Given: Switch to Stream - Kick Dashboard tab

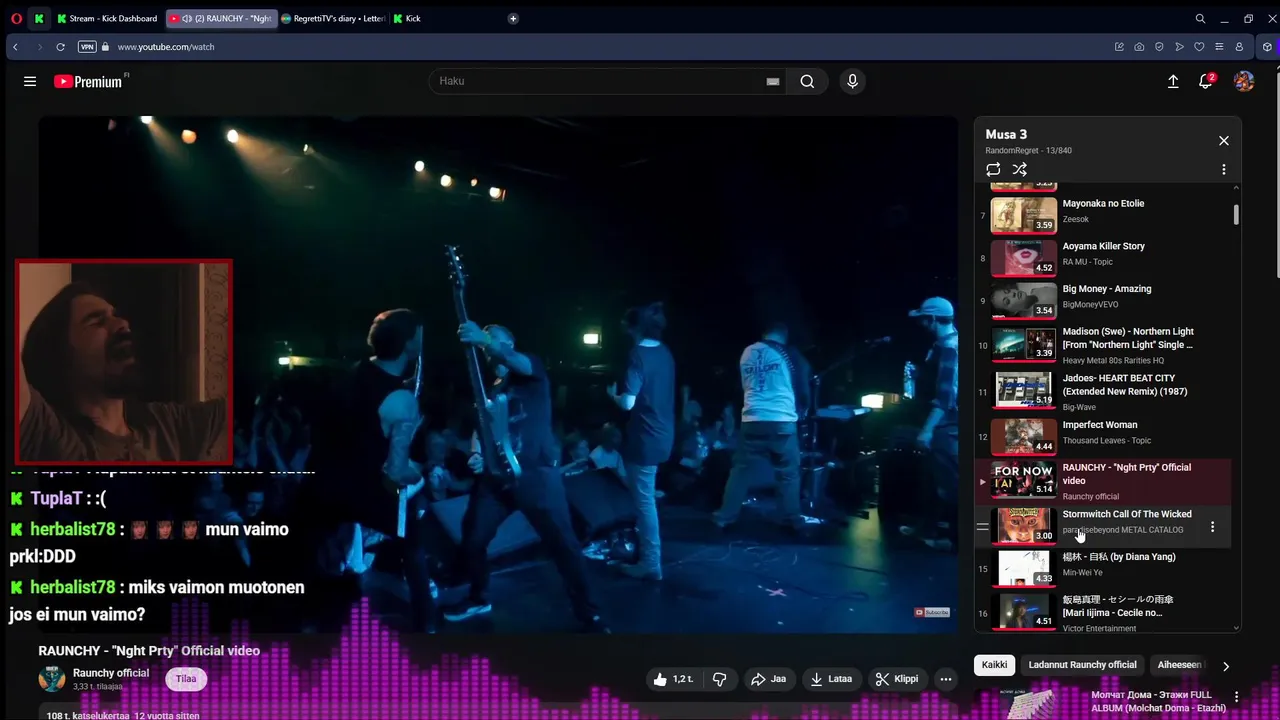Looking at the screenshot, I should point(107,18).
